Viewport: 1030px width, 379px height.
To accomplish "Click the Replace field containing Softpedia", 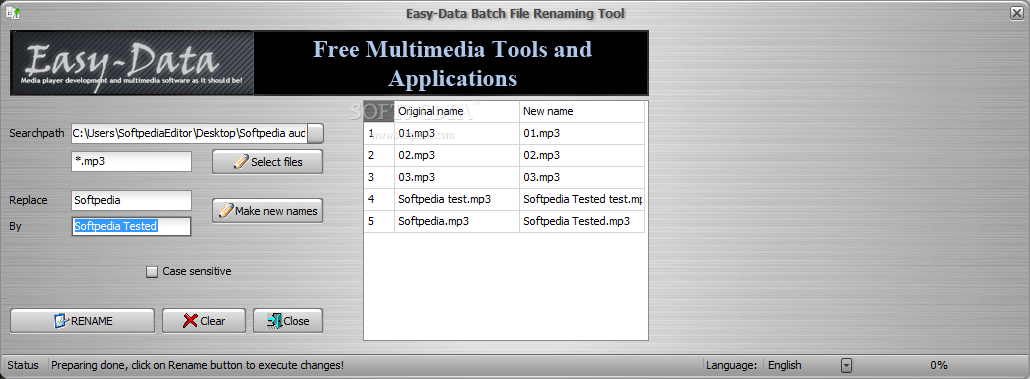I will tap(131, 200).
